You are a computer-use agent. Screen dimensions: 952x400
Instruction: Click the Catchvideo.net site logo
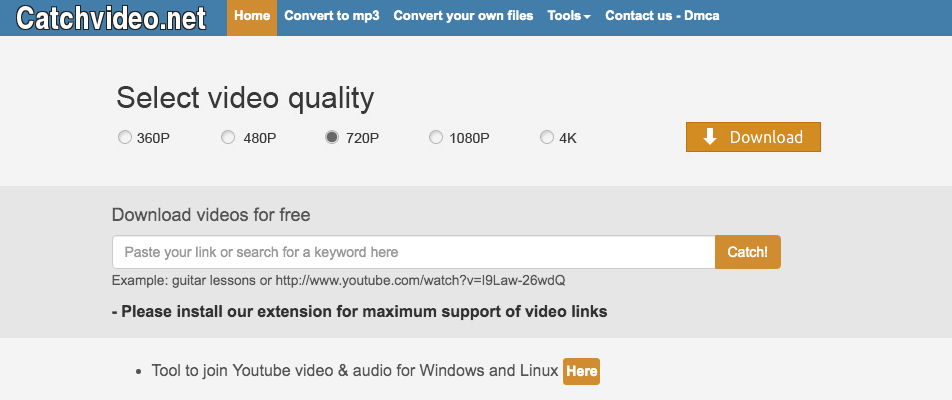point(111,17)
